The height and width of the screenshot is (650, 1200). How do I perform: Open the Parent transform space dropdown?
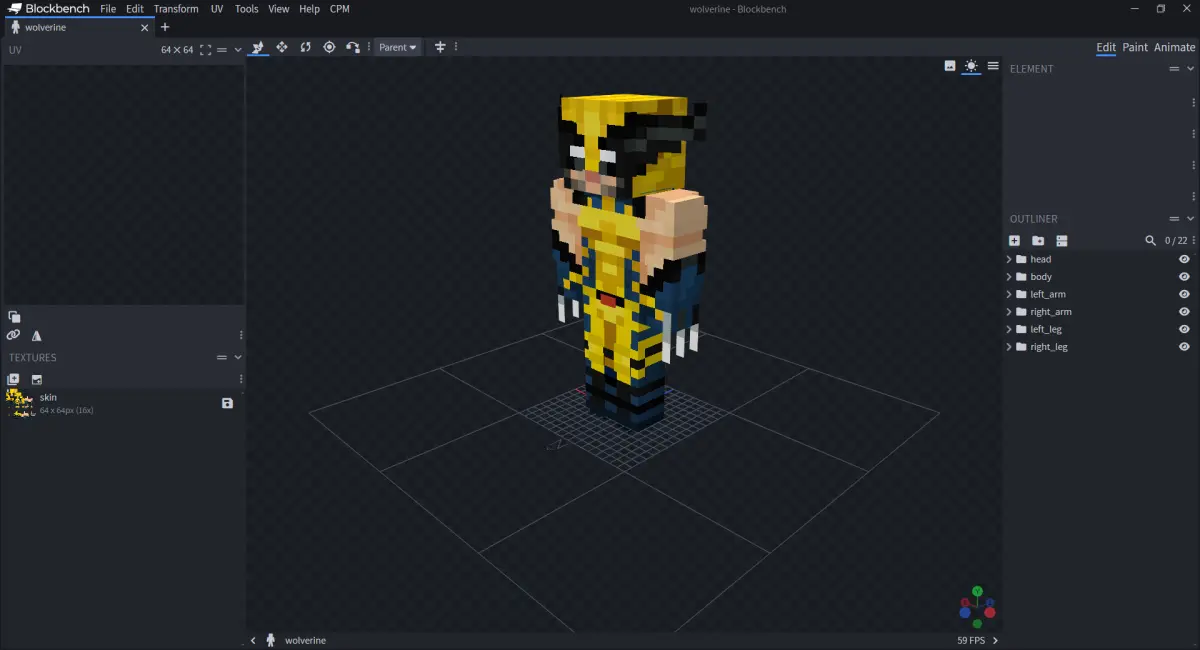click(398, 47)
